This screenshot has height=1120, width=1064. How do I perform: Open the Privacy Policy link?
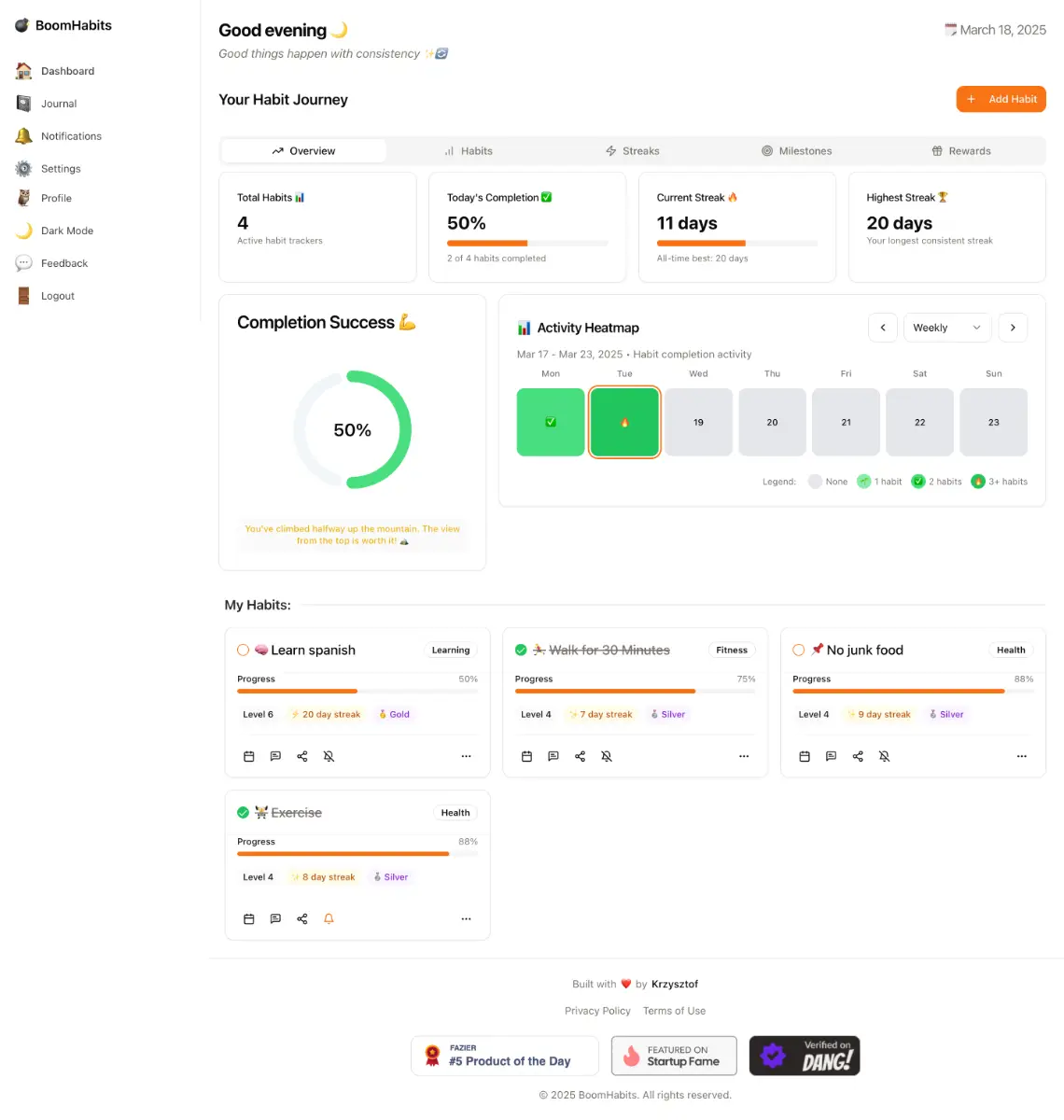click(597, 1011)
